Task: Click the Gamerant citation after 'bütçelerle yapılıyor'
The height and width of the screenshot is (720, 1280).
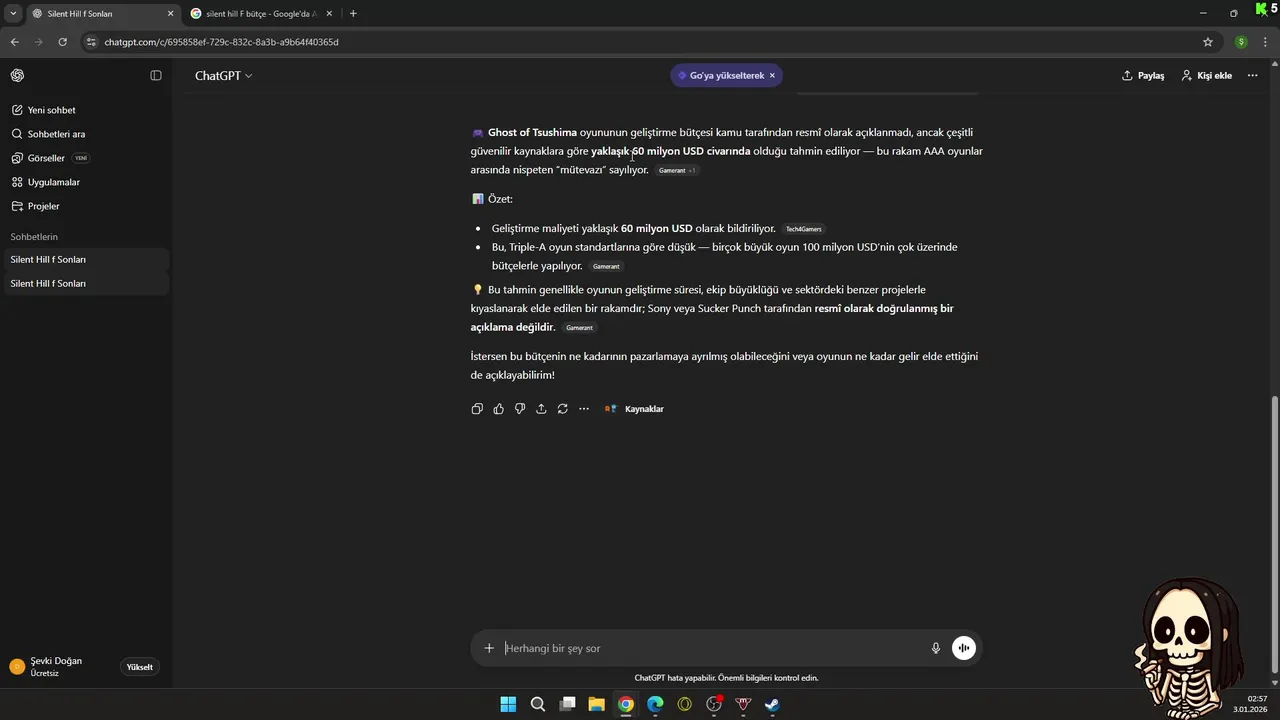Action: 606,267
